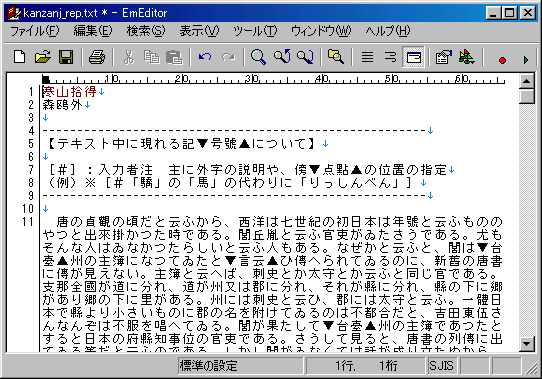This screenshot has height=379, width=542.
Task: Open Find with the magnifier icon
Action: pos(258,57)
